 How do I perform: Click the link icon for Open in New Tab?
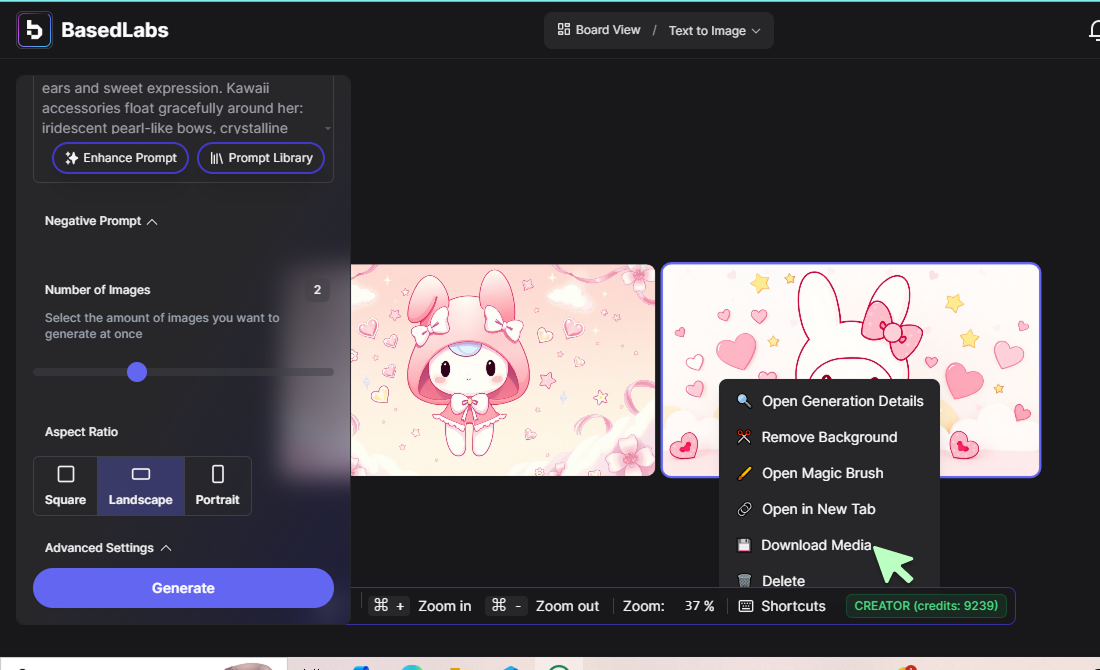[x=744, y=509]
